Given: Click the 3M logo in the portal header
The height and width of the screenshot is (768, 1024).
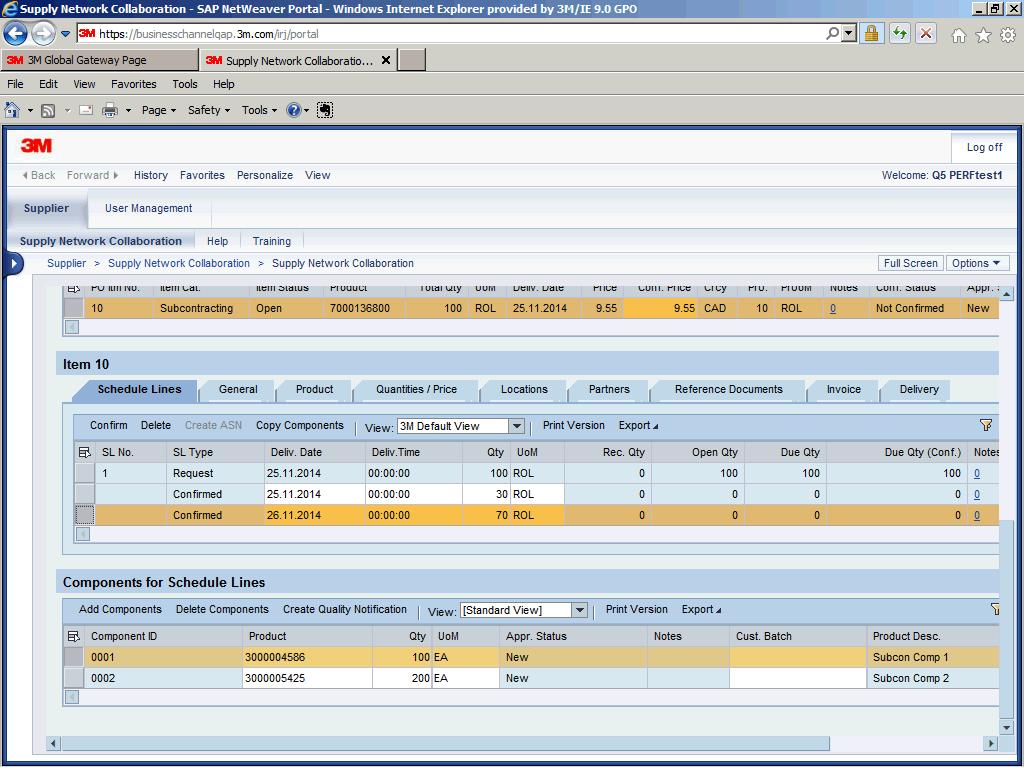Looking at the screenshot, I should click(x=36, y=145).
